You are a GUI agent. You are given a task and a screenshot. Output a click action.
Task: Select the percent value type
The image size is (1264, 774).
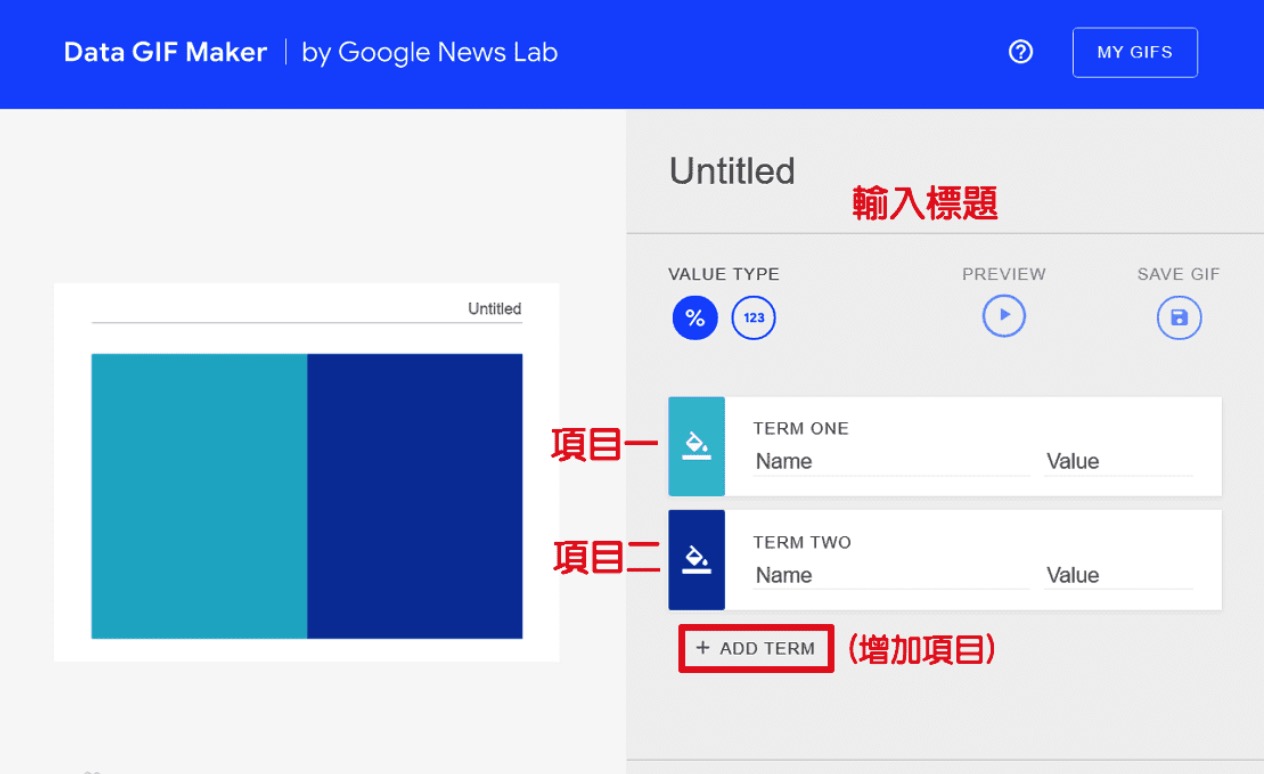[695, 318]
